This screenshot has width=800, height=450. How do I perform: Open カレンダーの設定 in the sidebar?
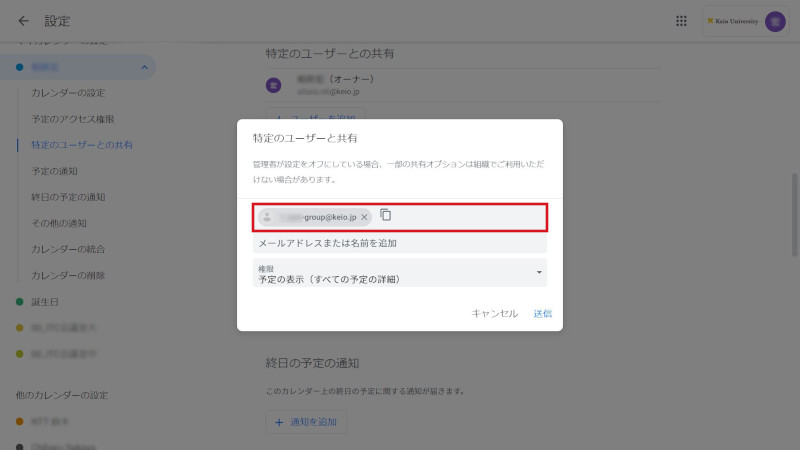tap(68, 93)
